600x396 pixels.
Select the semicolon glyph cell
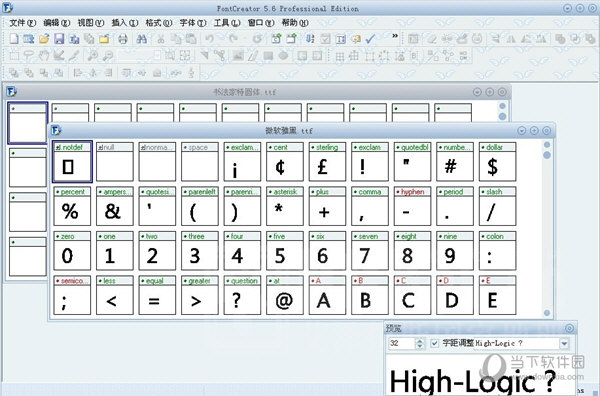pyautogui.click(x=72, y=295)
